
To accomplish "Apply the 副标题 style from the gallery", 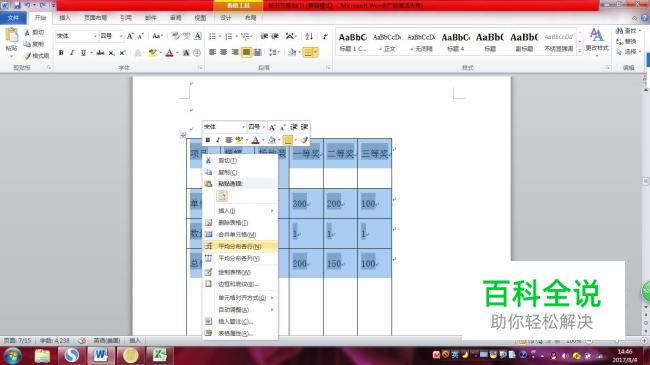I will (524, 41).
